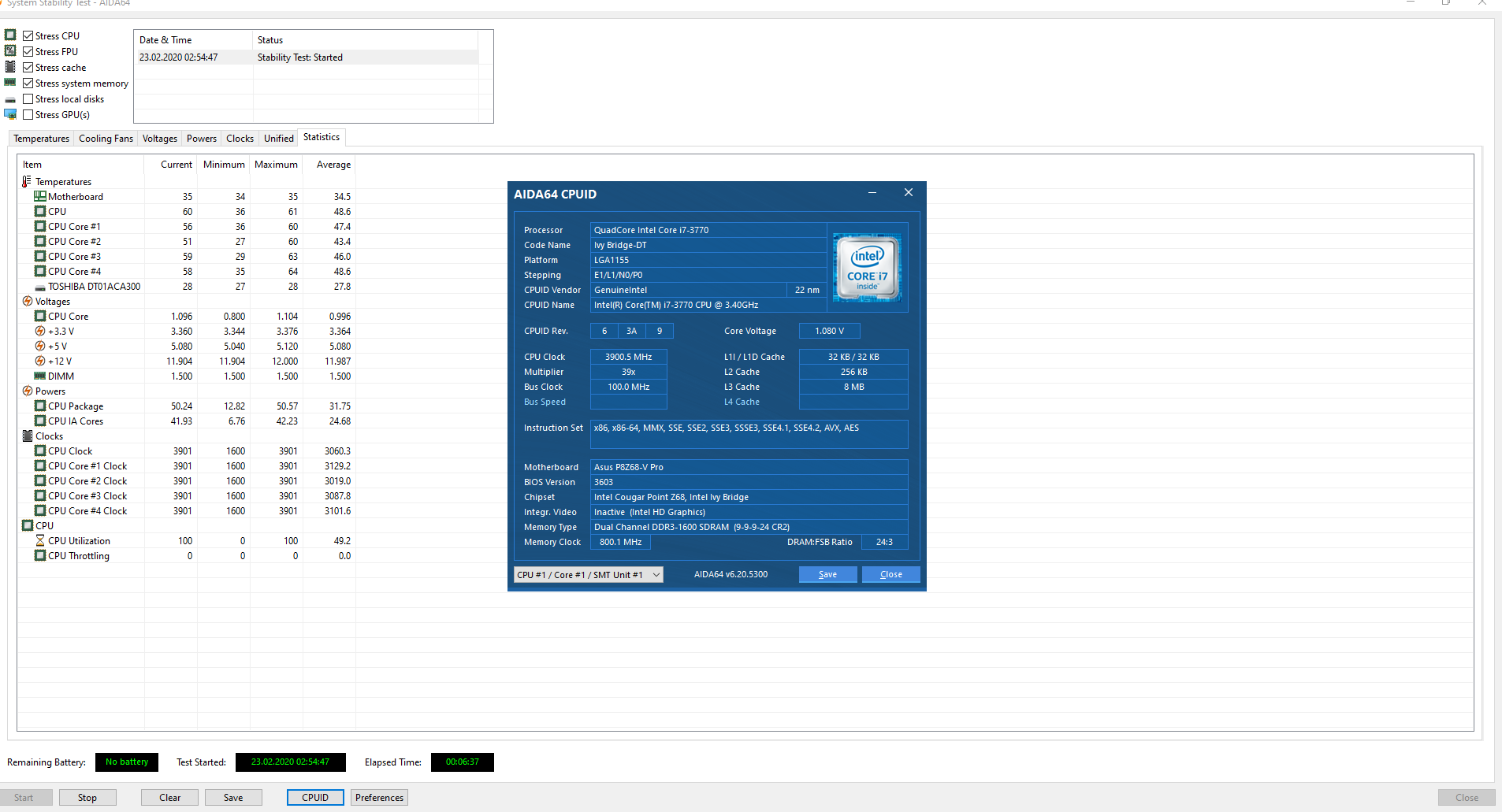Click the +12 V voltage icon
The height and width of the screenshot is (812, 1502).
40,361
